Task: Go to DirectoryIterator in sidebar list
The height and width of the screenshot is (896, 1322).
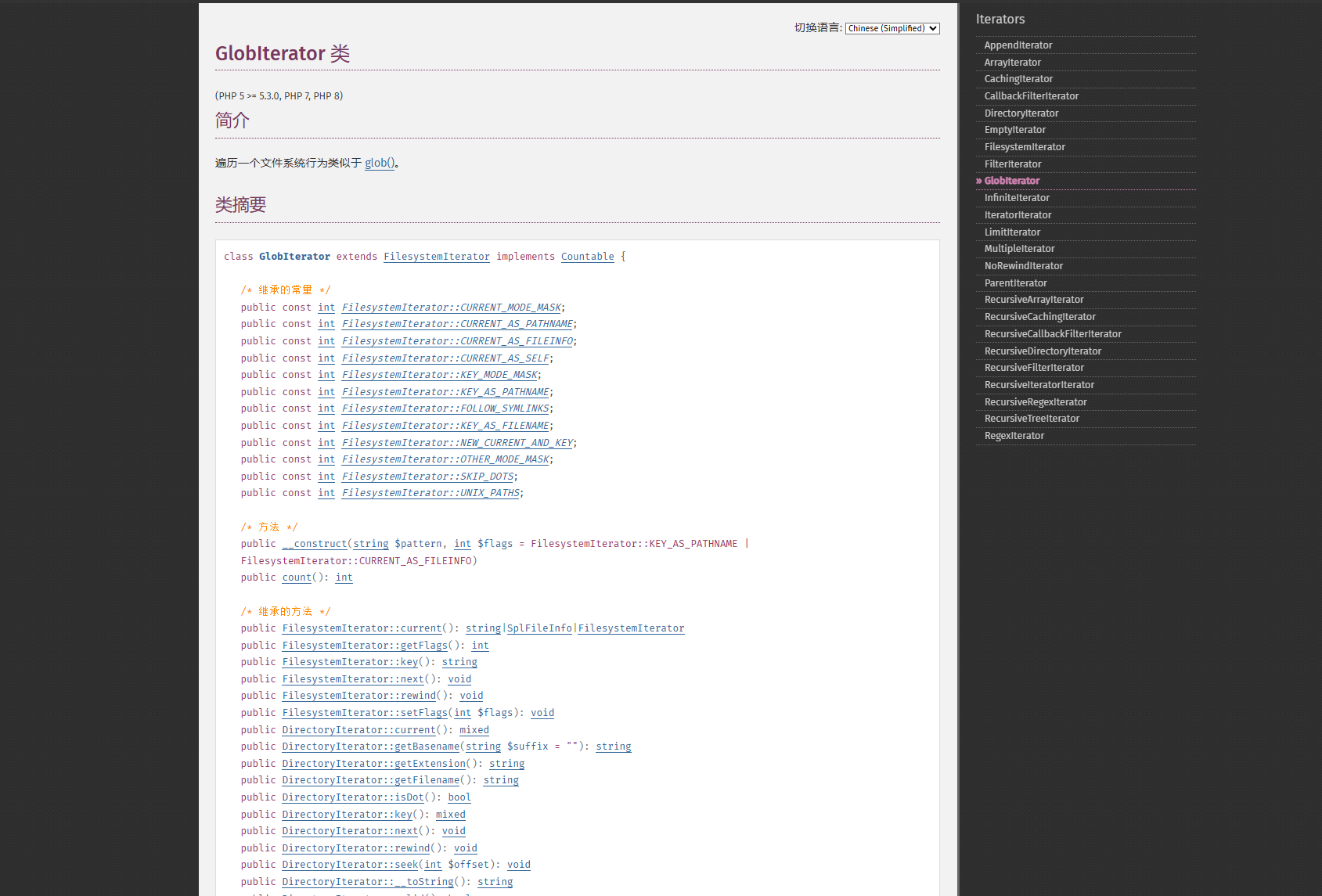Action: pyautogui.click(x=1021, y=113)
